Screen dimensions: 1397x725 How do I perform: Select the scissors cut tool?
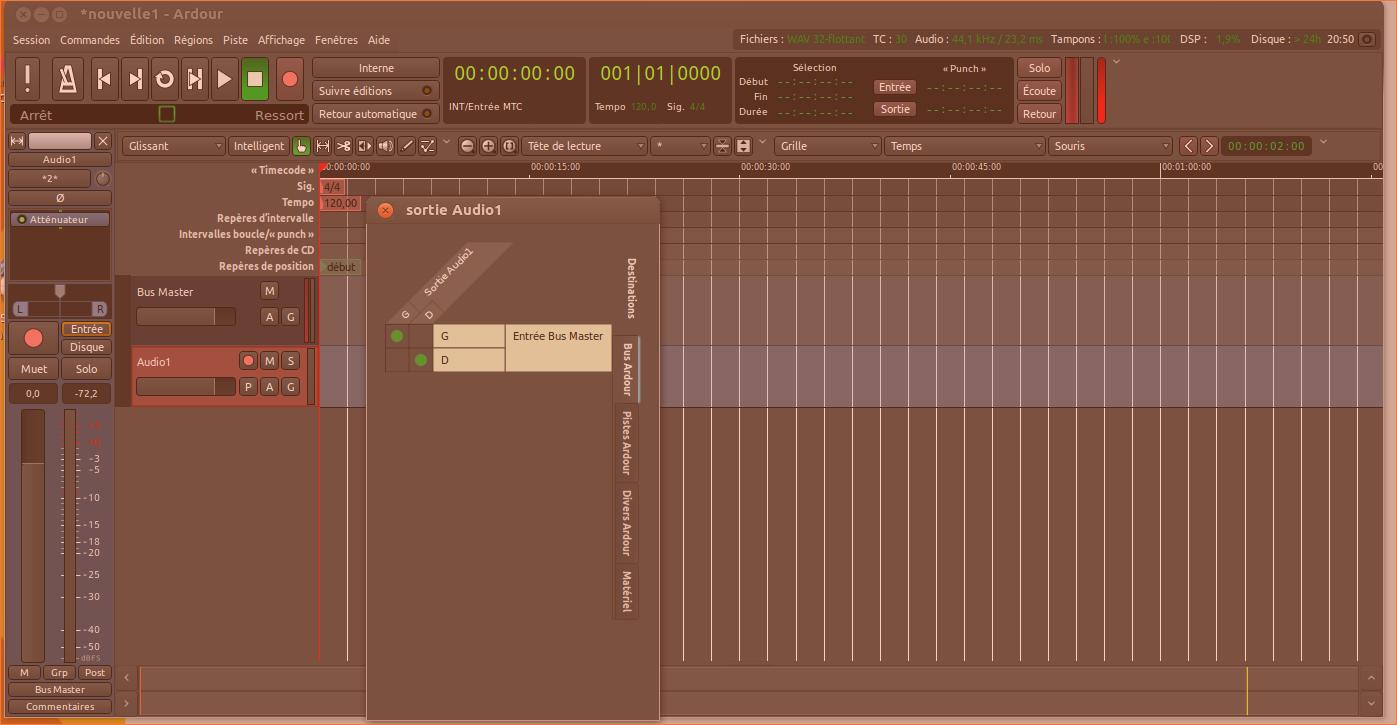[x=344, y=146]
